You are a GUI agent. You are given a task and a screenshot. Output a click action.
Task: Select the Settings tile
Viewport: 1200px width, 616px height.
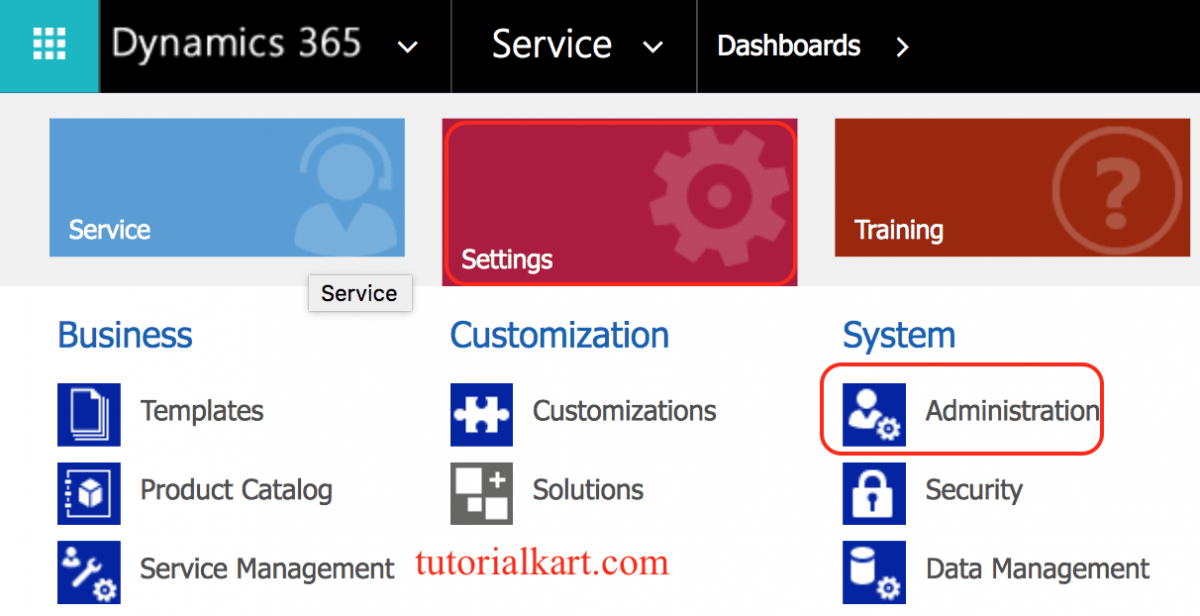click(619, 200)
